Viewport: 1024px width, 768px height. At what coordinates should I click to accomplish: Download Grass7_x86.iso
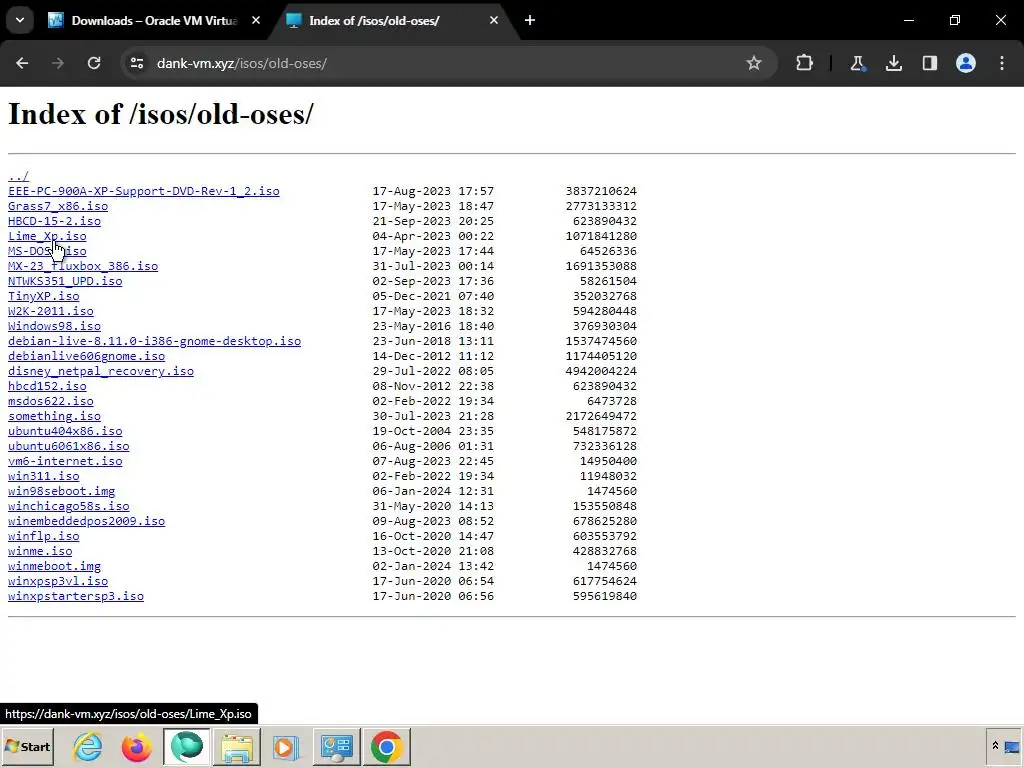pyautogui.click(x=58, y=206)
